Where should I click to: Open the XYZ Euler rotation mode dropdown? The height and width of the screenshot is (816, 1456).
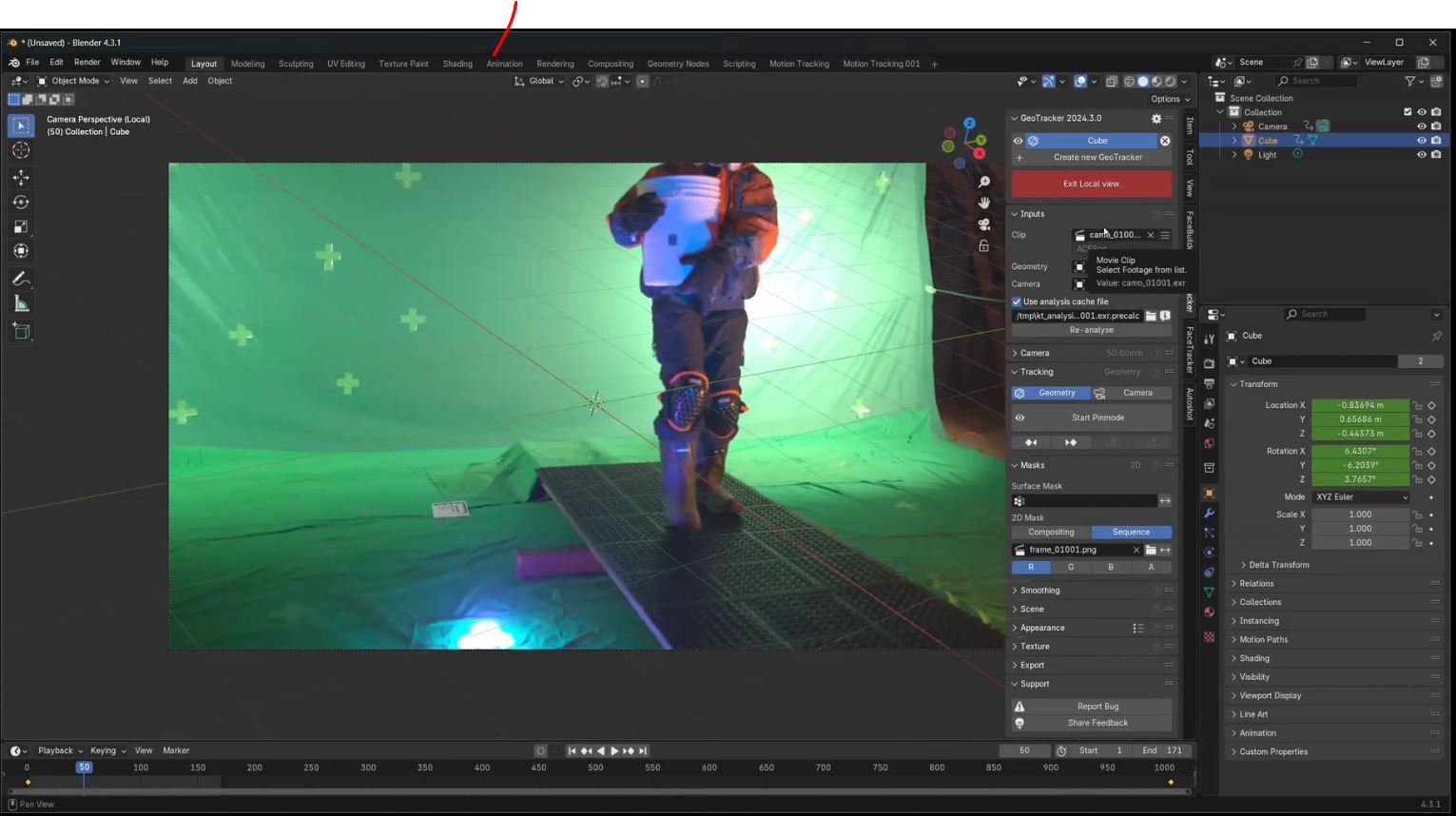pos(1361,497)
